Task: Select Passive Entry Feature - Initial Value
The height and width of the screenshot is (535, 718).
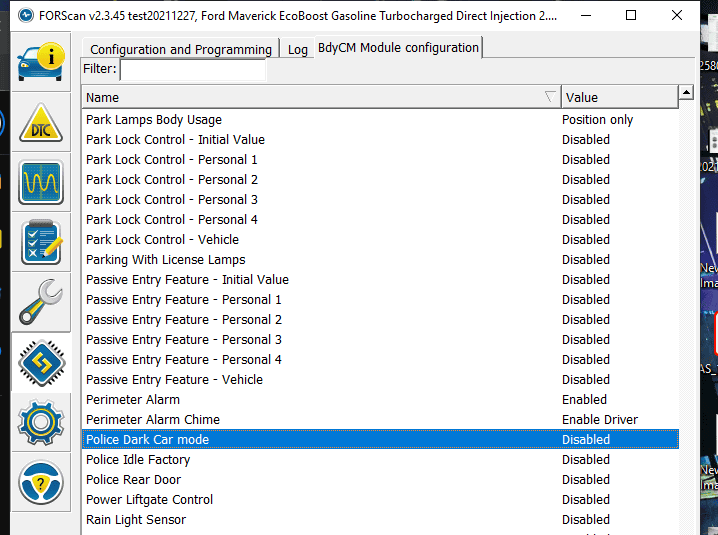Action: (380, 280)
